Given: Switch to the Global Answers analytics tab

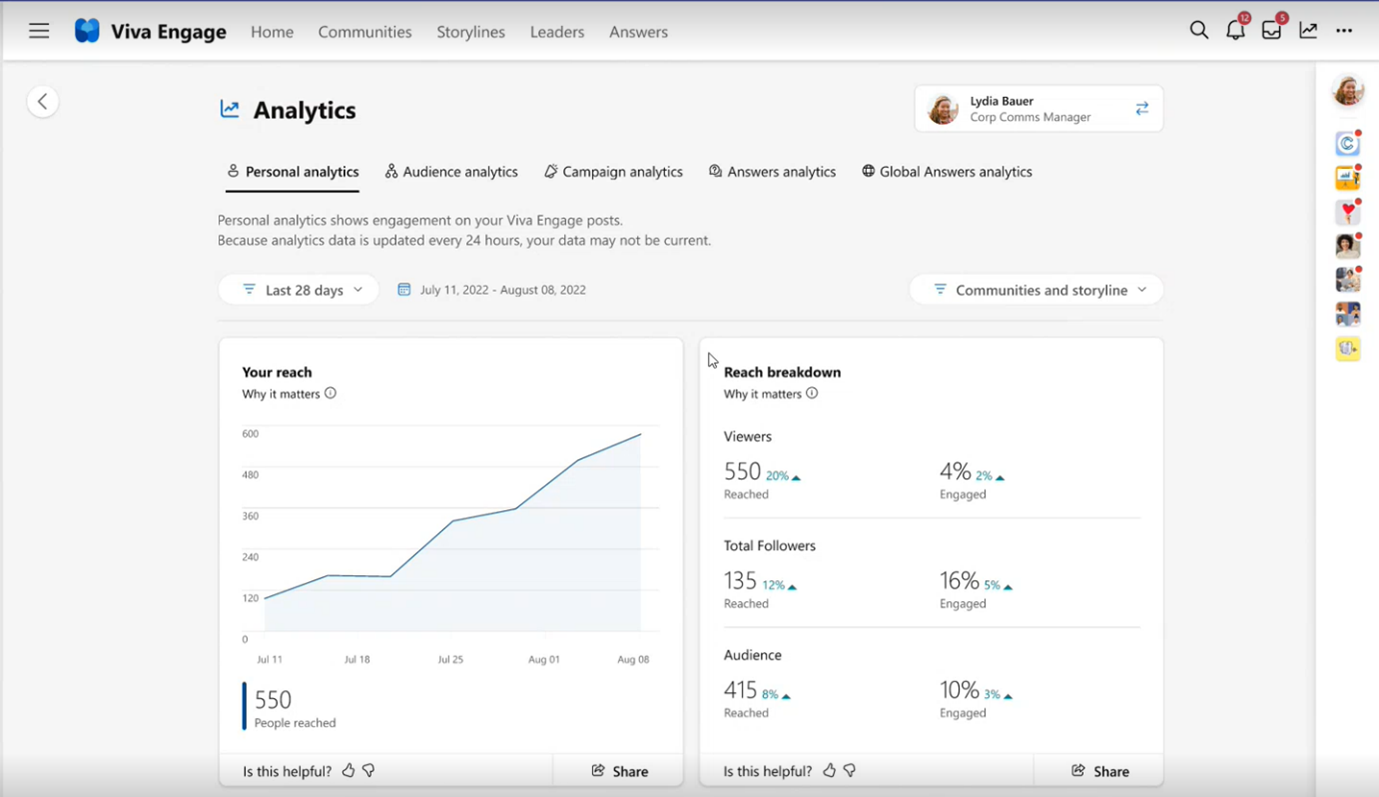Looking at the screenshot, I should point(947,172).
